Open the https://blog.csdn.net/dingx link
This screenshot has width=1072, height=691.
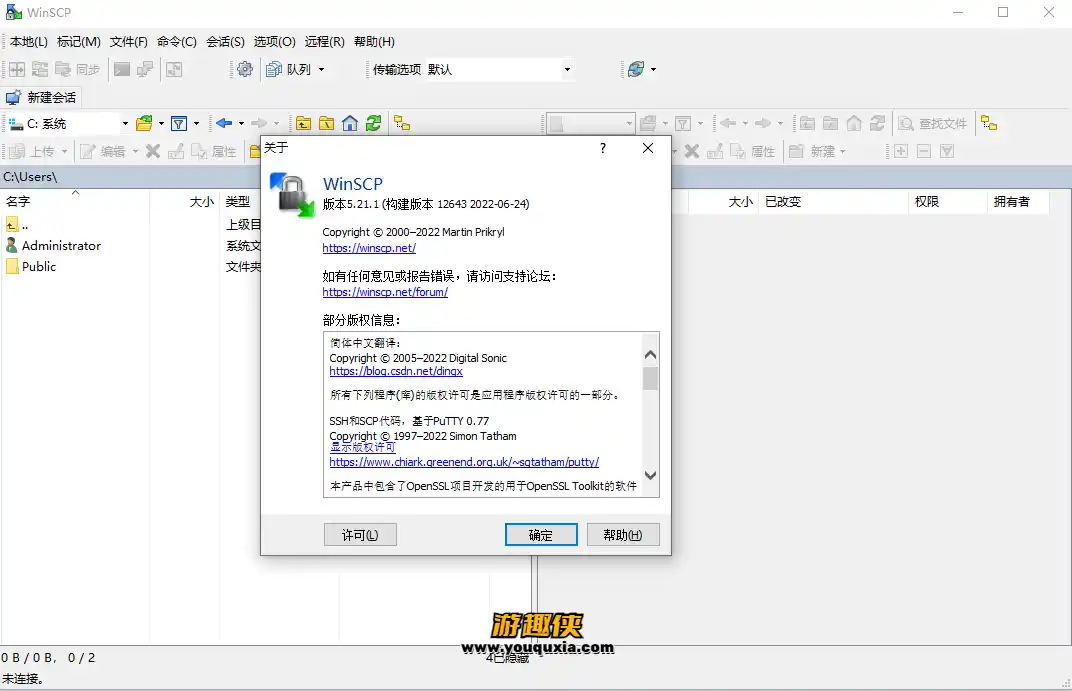coord(396,371)
